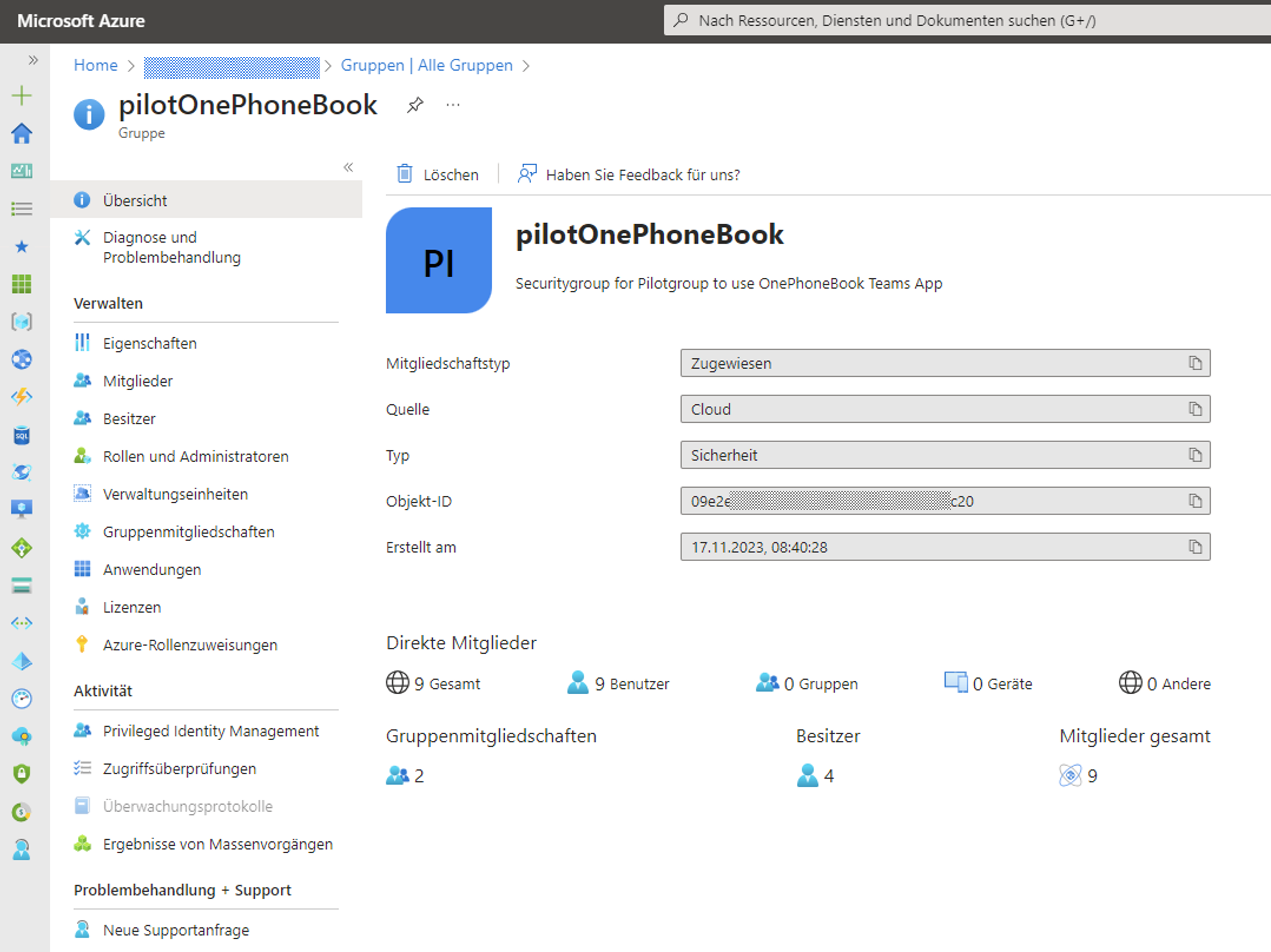Open Haben Sie Feedback für uns
The image size is (1271, 952).
pos(629,175)
